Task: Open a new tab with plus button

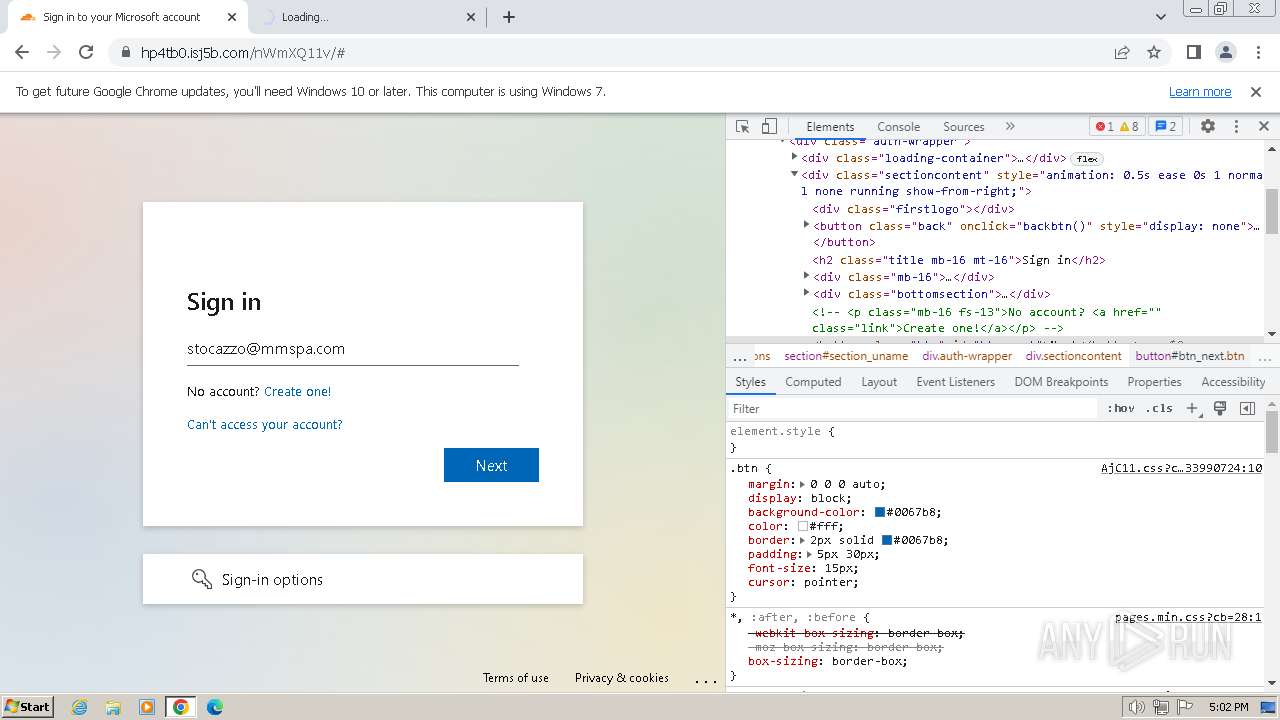Action: tap(509, 17)
